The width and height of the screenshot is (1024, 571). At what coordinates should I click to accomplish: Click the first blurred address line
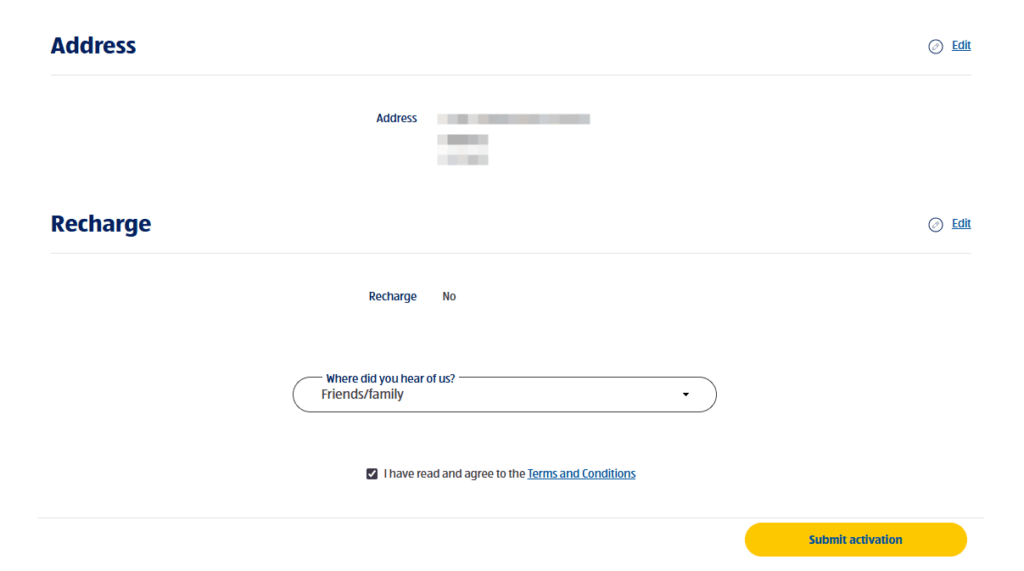tap(513, 119)
